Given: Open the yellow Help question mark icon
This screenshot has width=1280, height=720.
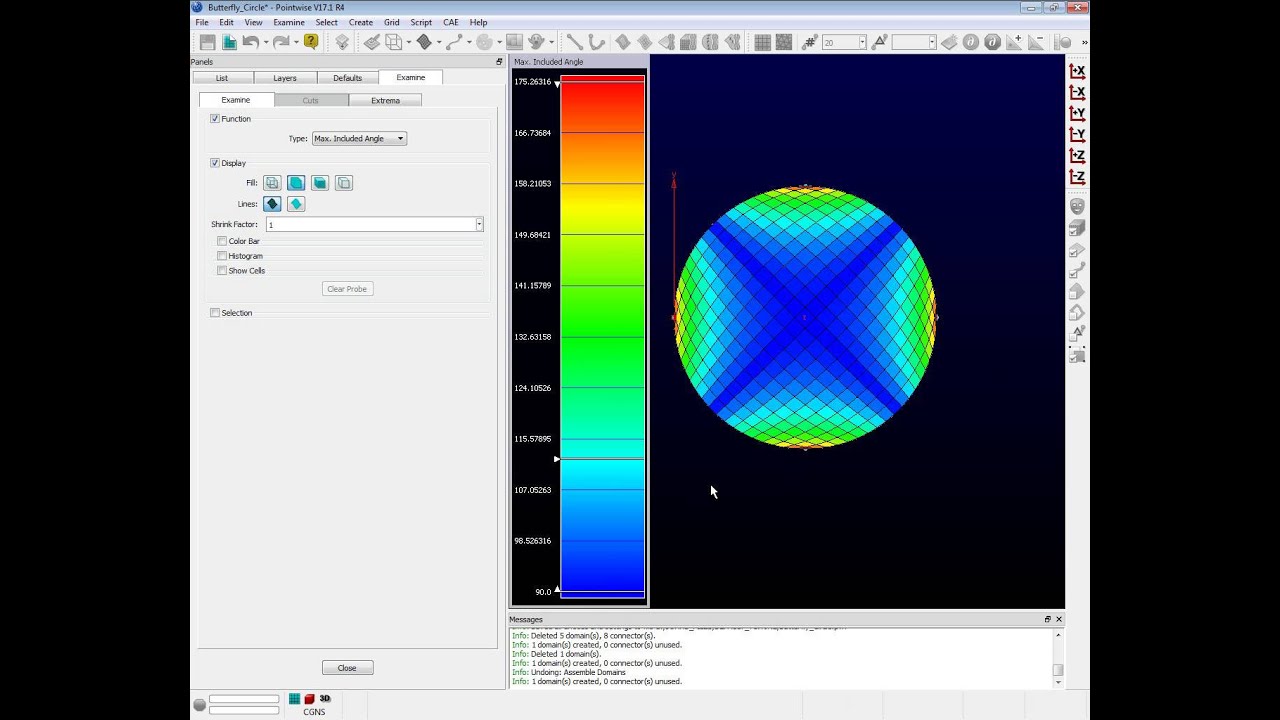Looking at the screenshot, I should (311, 42).
